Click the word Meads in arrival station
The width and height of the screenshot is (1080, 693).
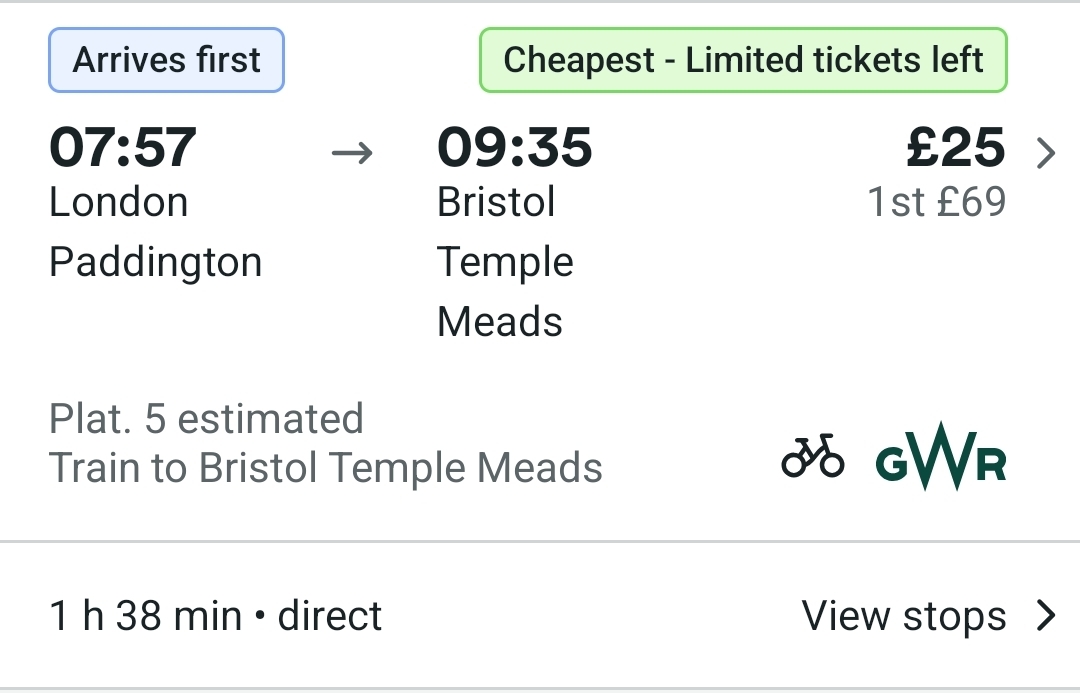(x=500, y=322)
